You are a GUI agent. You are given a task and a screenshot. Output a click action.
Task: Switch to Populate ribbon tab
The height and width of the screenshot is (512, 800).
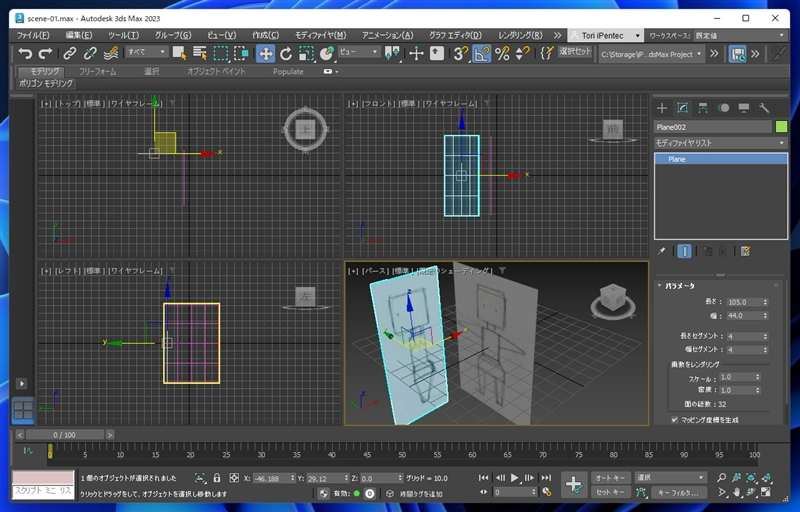288,71
